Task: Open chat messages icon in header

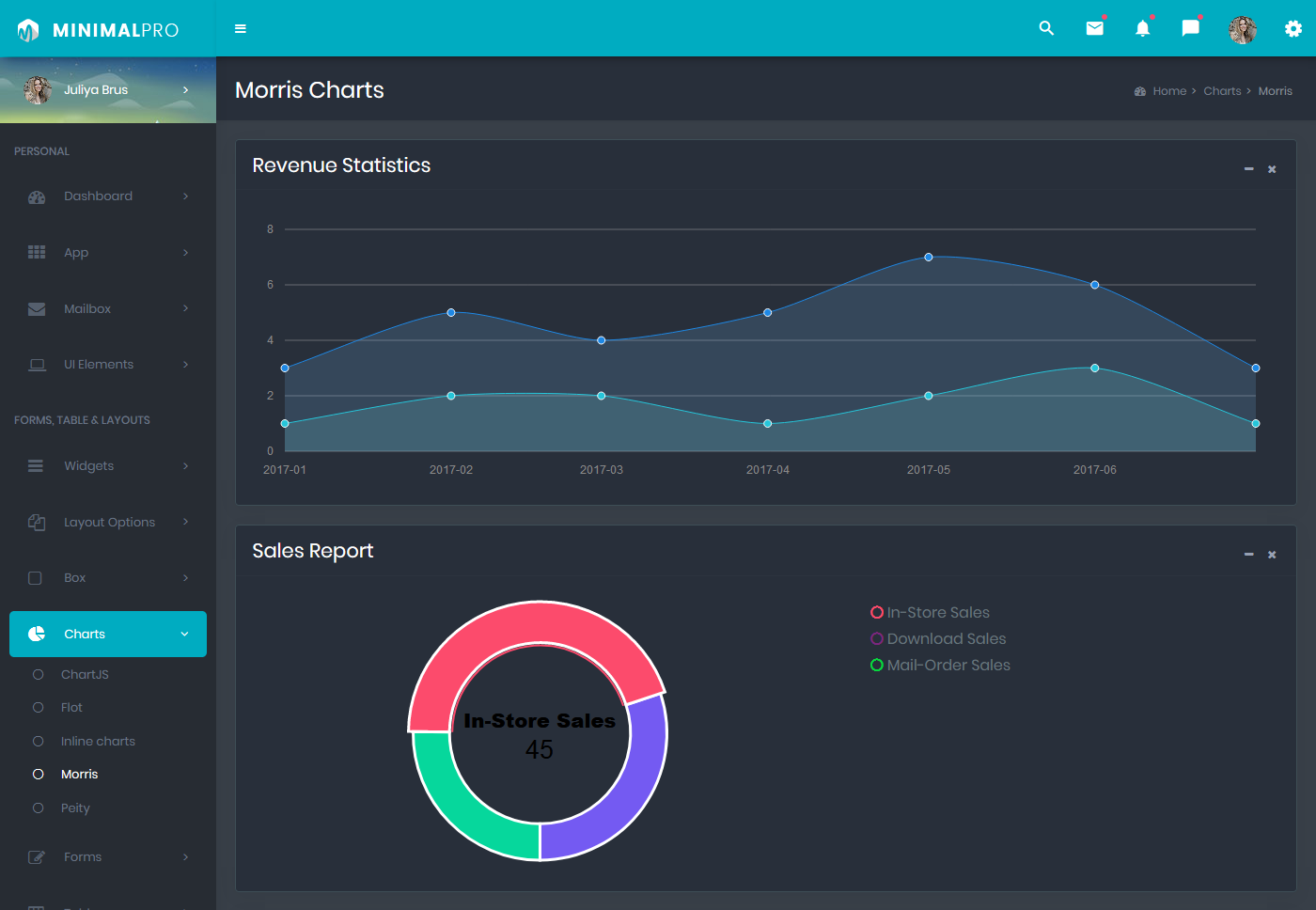Action: click(x=1190, y=28)
